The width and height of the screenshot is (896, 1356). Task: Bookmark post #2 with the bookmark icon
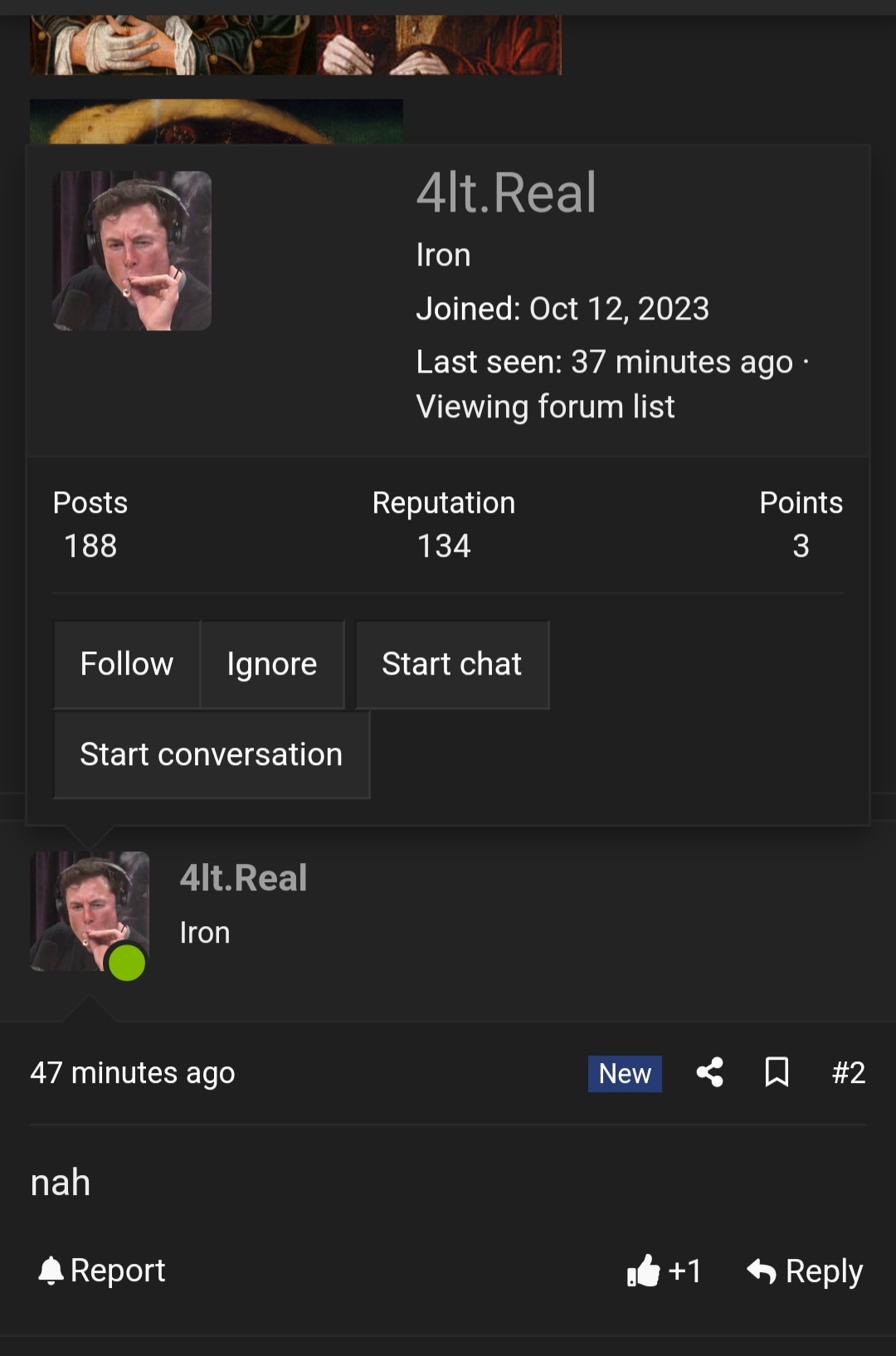[x=777, y=1073]
